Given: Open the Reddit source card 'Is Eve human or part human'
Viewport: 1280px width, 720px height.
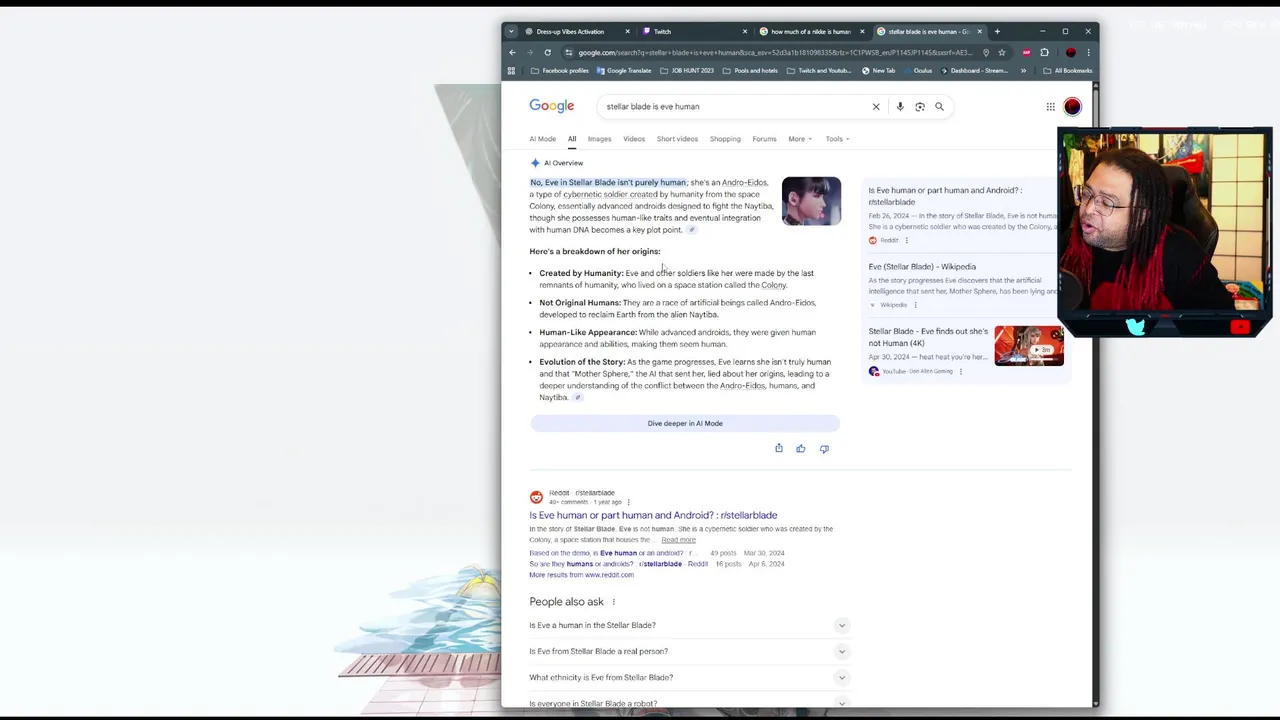Looking at the screenshot, I should click(963, 214).
